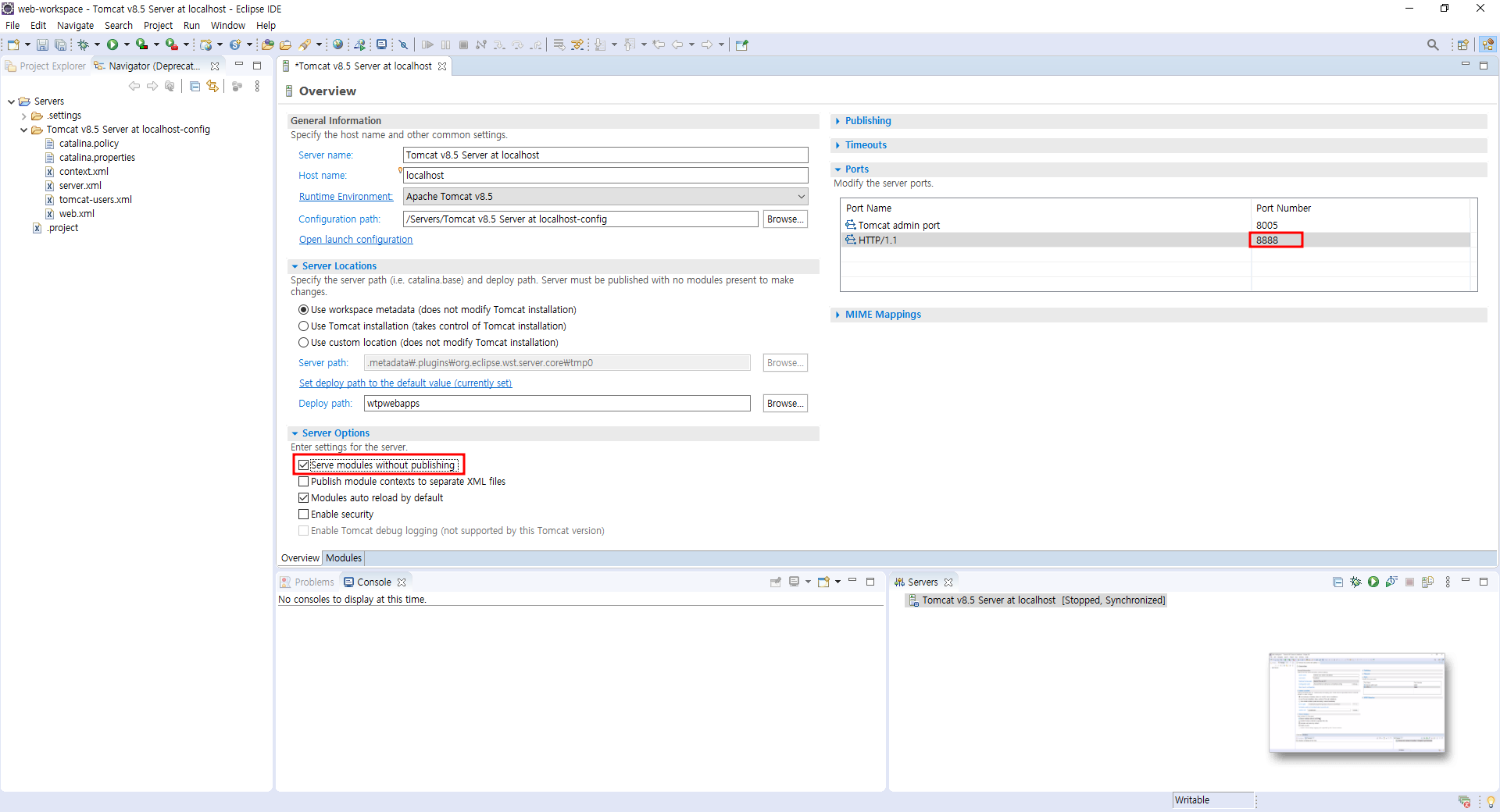Start server in debug mode in Servers view
The width and height of the screenshot is (1500, 812).
click(1355, 582)
